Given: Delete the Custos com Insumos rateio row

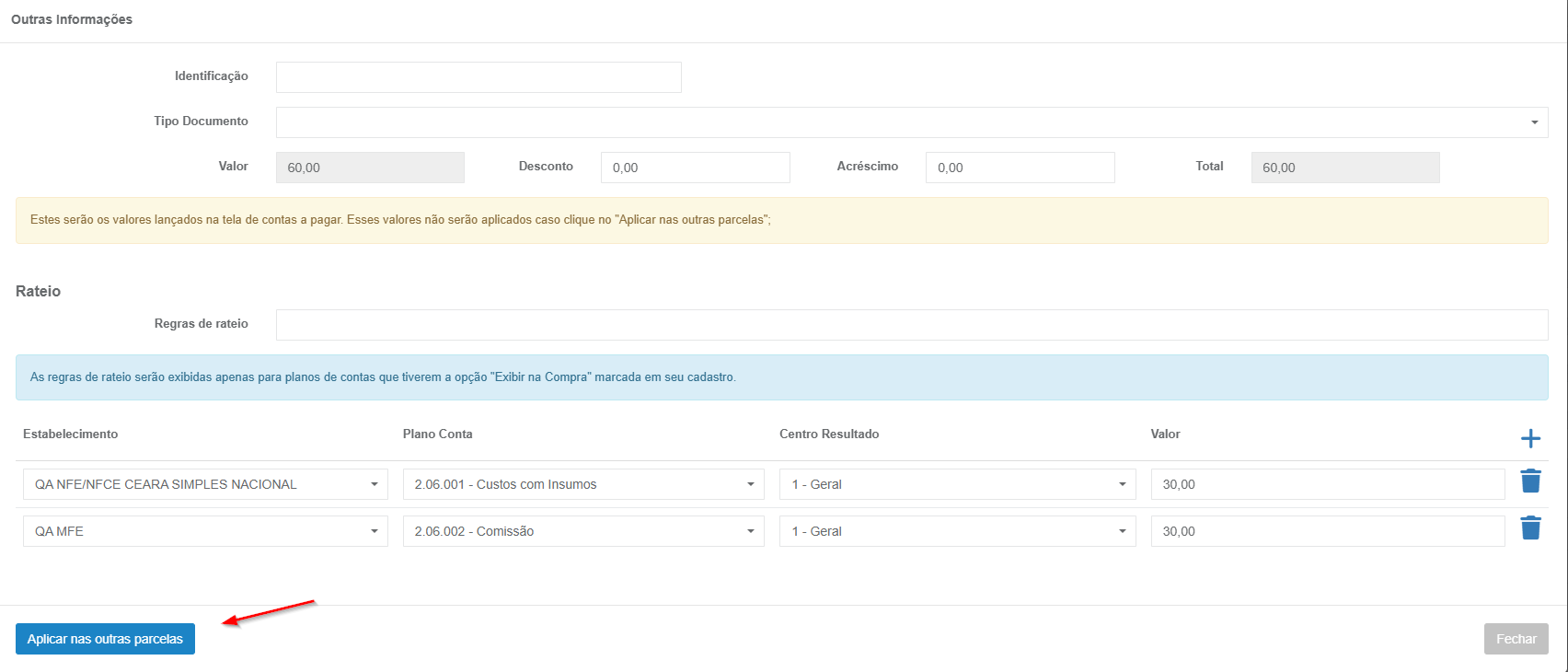Looking at the screenshot, I should (1530, 481).
